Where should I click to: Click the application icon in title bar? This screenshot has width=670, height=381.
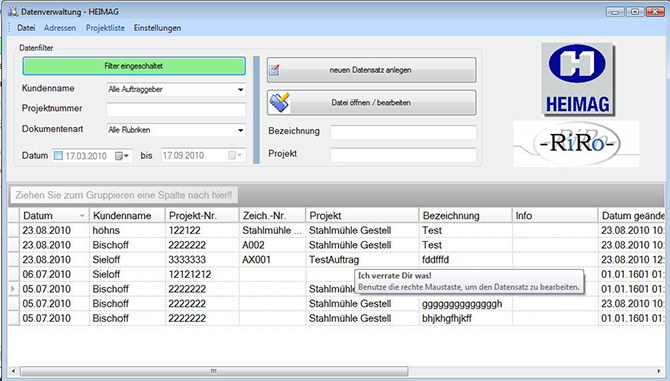click(13, 12)
